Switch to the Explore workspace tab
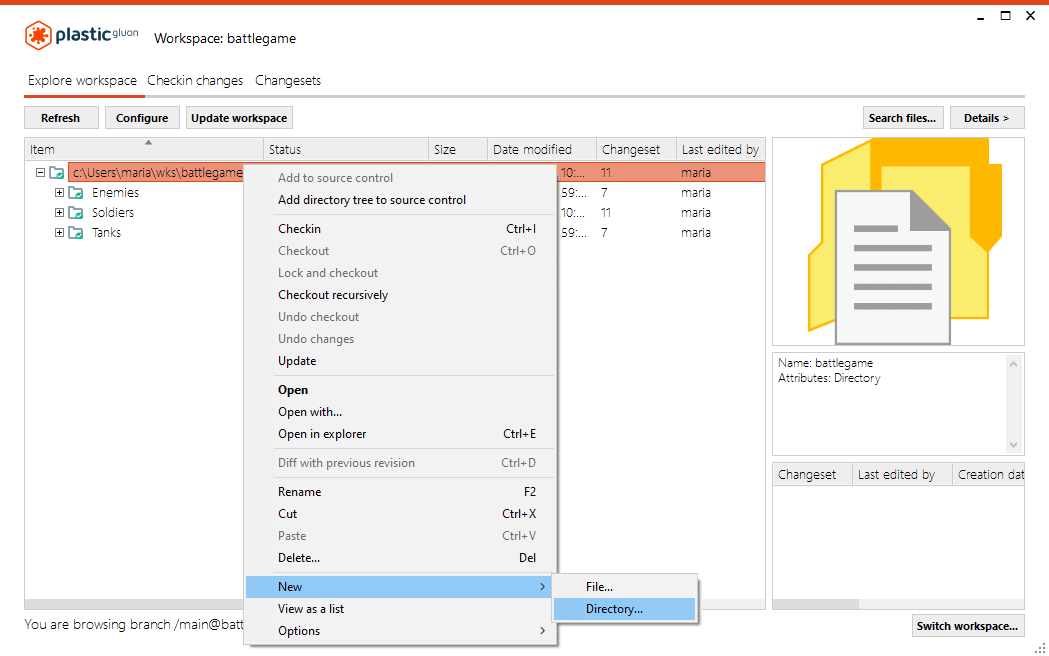The image size is (1049, 656). [x=82, y=80]
